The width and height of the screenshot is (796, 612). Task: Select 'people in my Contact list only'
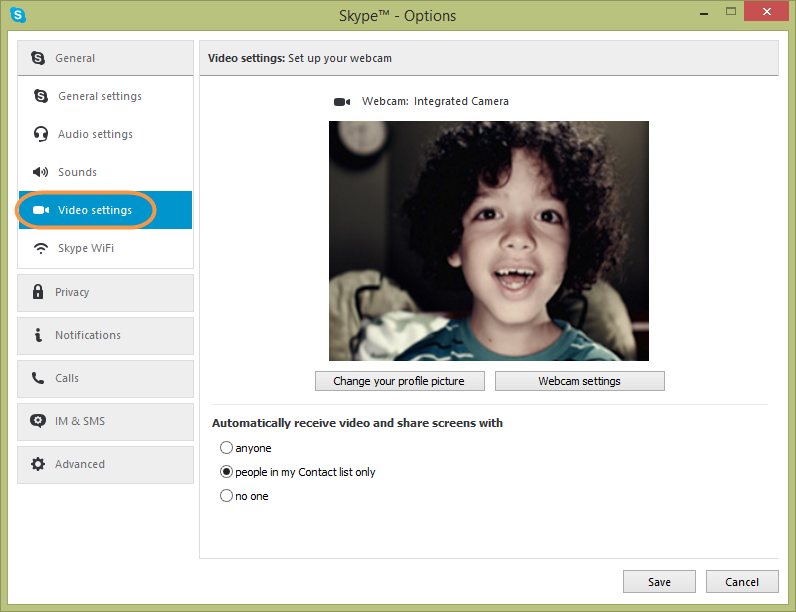click(226, 472)
